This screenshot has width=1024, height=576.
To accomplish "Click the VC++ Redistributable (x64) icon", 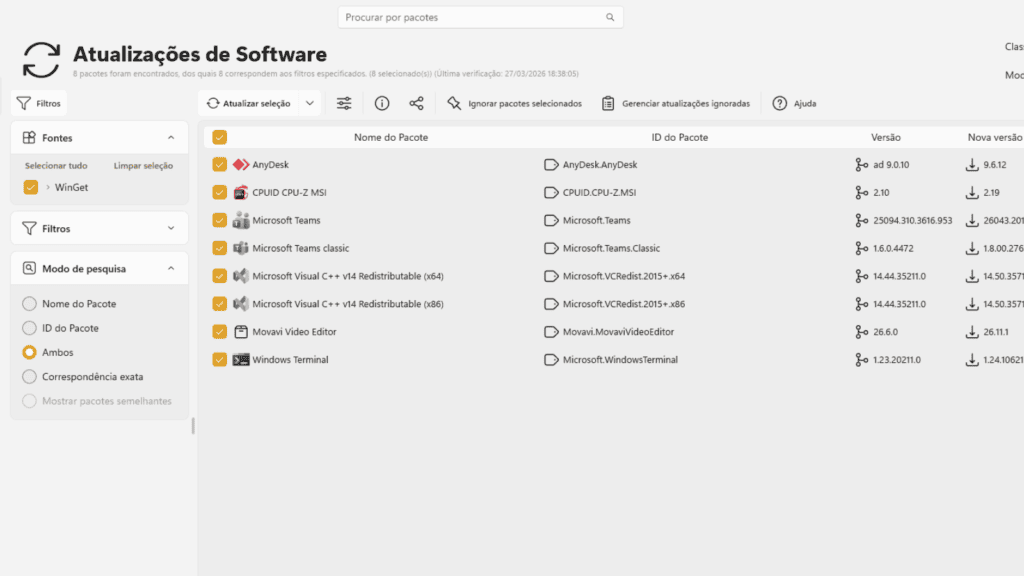I will coord(241,276).
